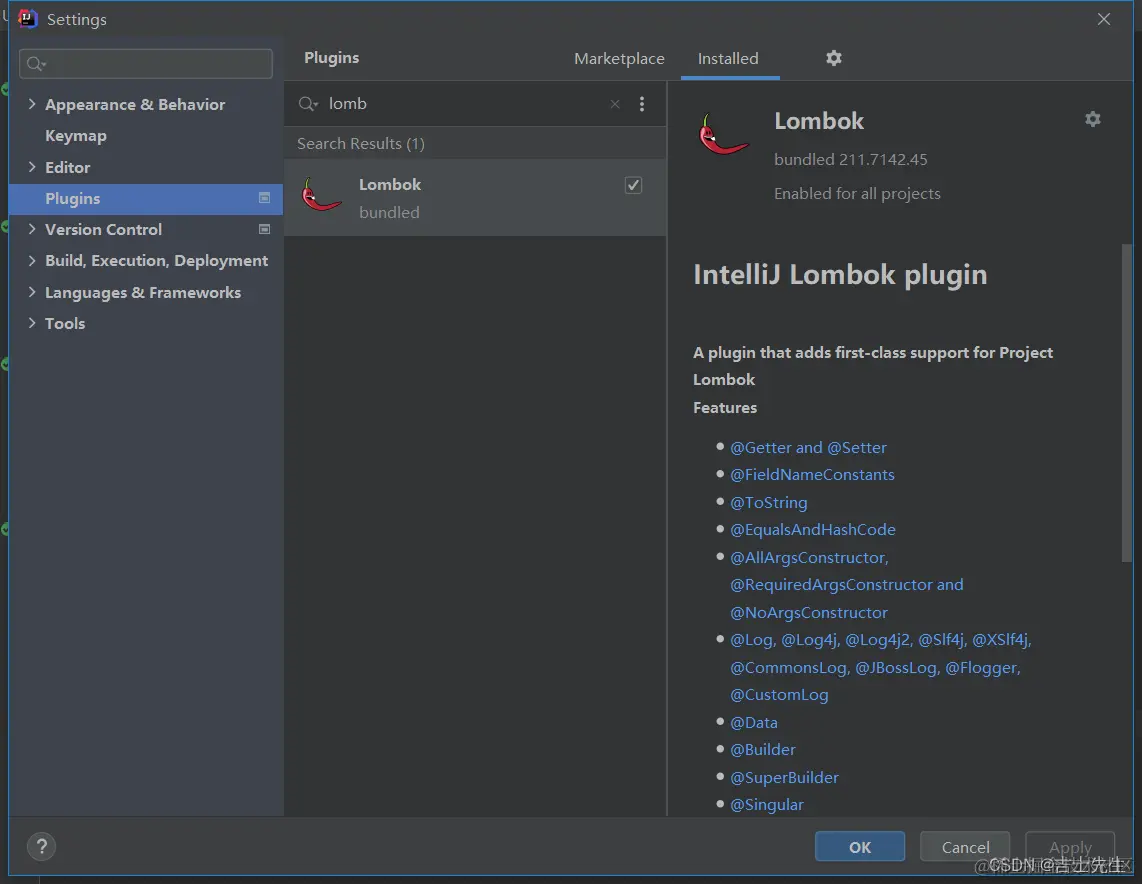Select the Tools settings label

tap(65, 323)
